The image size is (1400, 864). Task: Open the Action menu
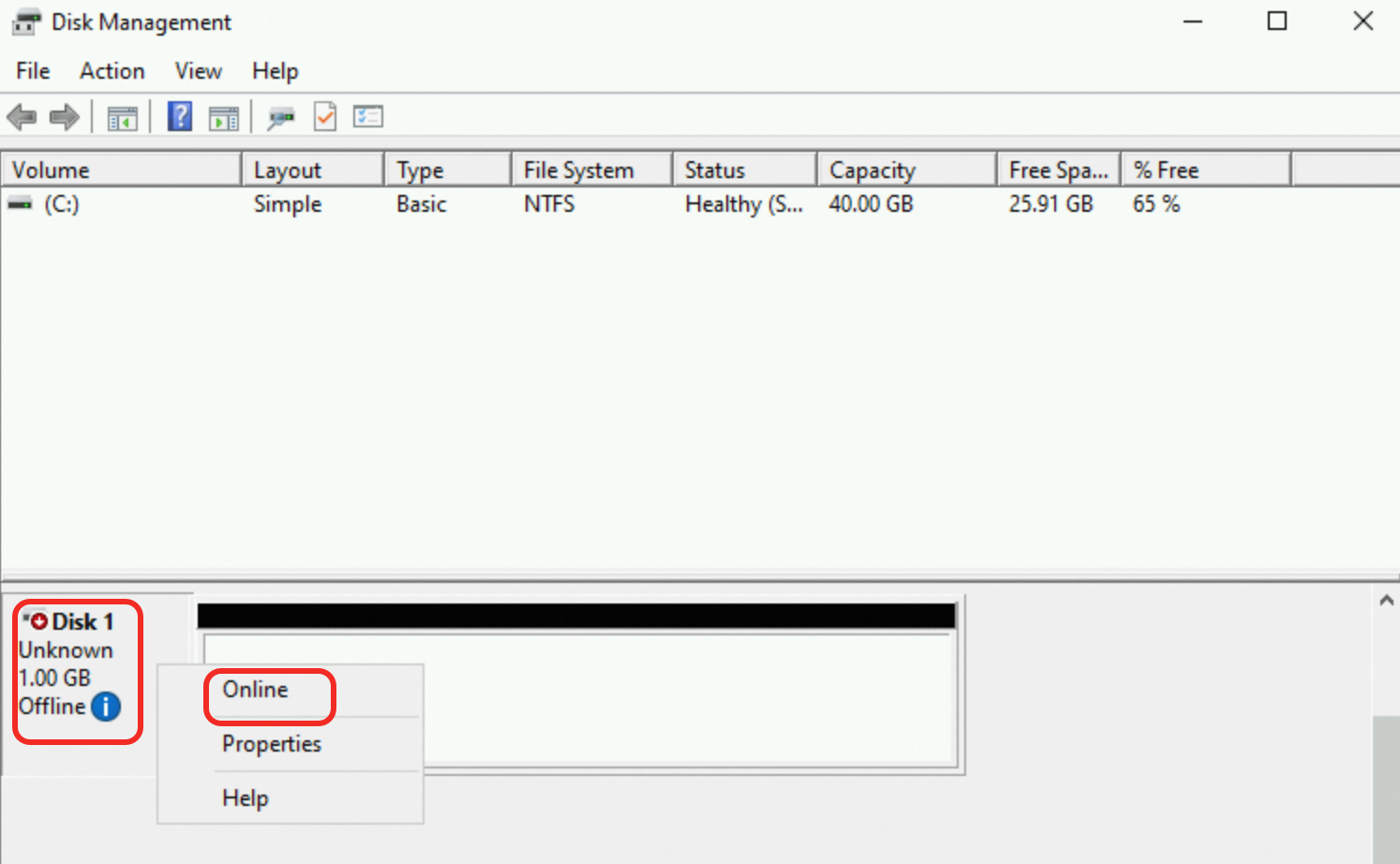tap(112, 71)
